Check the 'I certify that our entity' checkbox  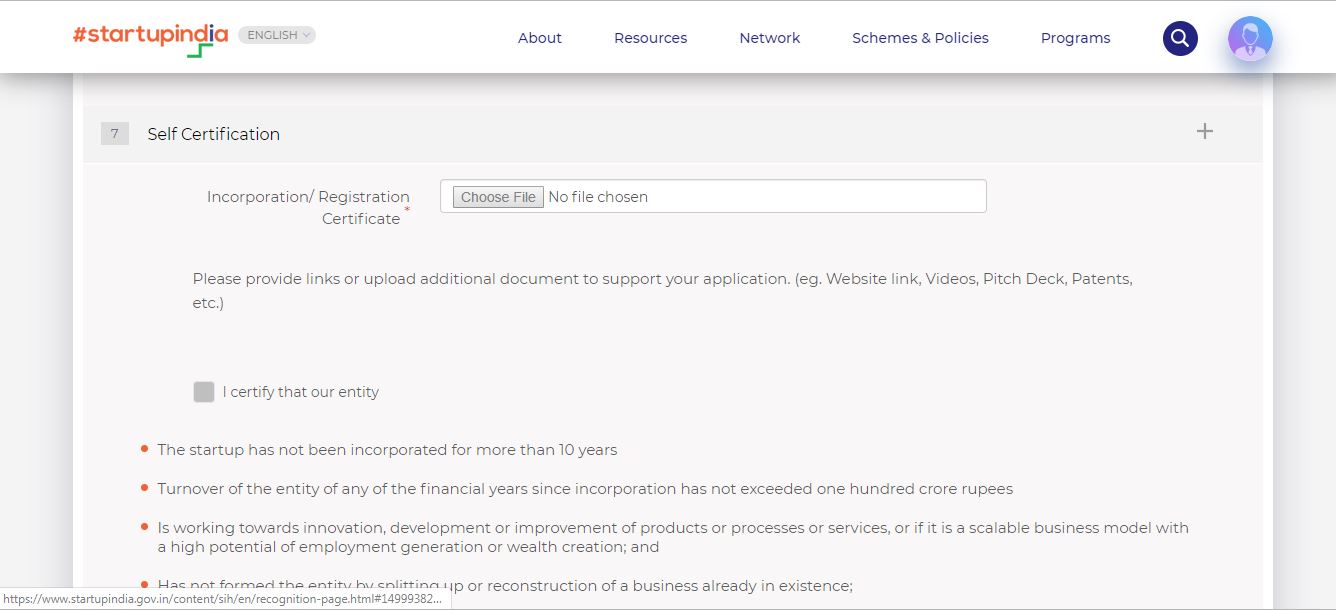(x=204, y=392)
